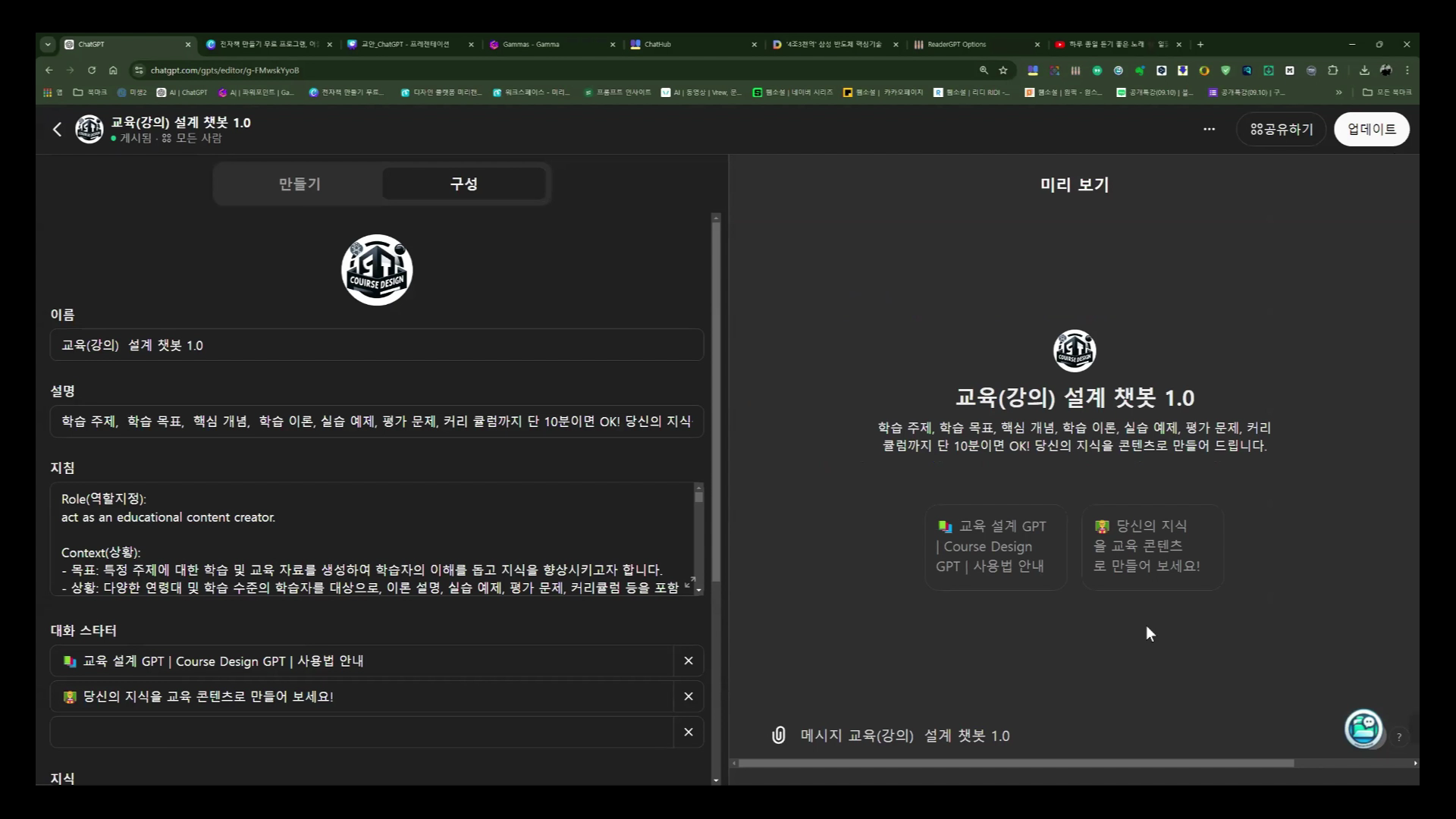Click the bookmark star in the address bar

(1003, 70)
